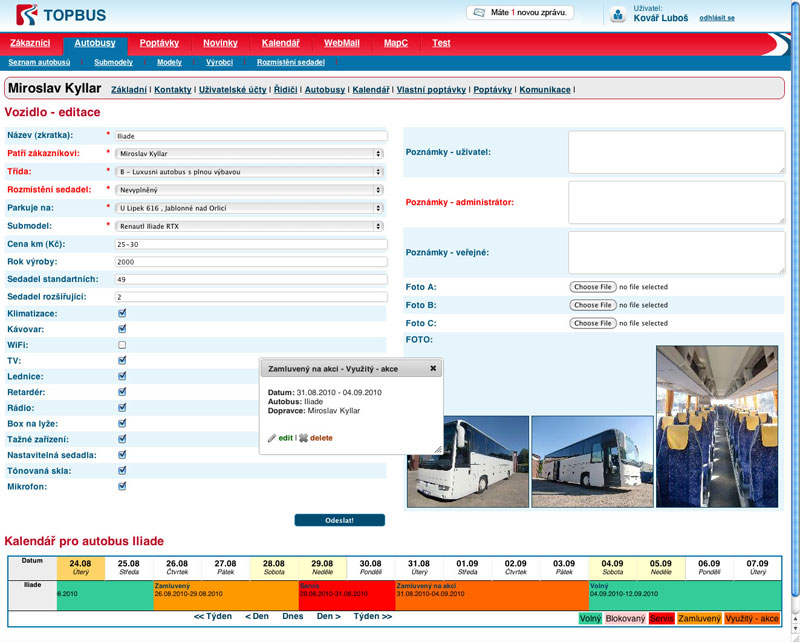Image resolution: width=800 pixels, height=642 pixels.
Task: Toggle the Klimatizace checkbox
Action: pyautogui.click(x=122, y=313)
